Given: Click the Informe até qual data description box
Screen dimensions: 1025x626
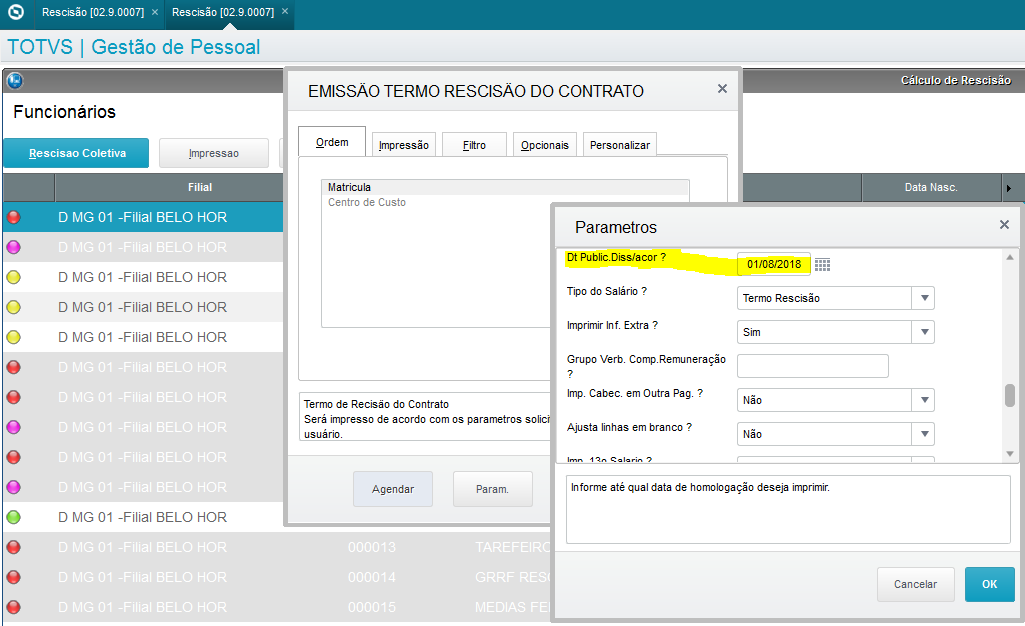Looking at the screenshot, I should (x=788, y=509).
